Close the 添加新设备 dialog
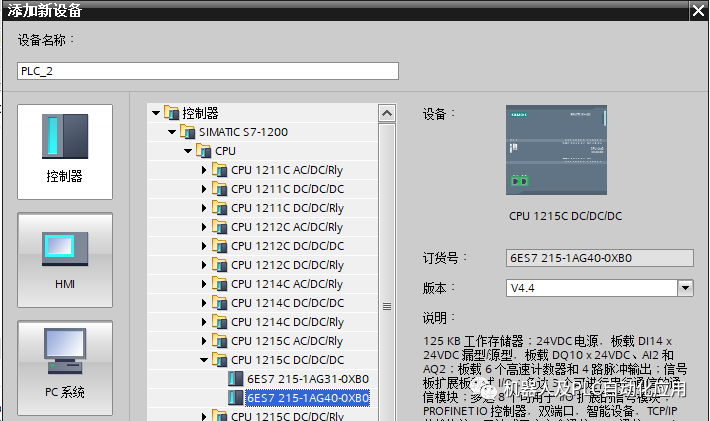 click(698, 10)
